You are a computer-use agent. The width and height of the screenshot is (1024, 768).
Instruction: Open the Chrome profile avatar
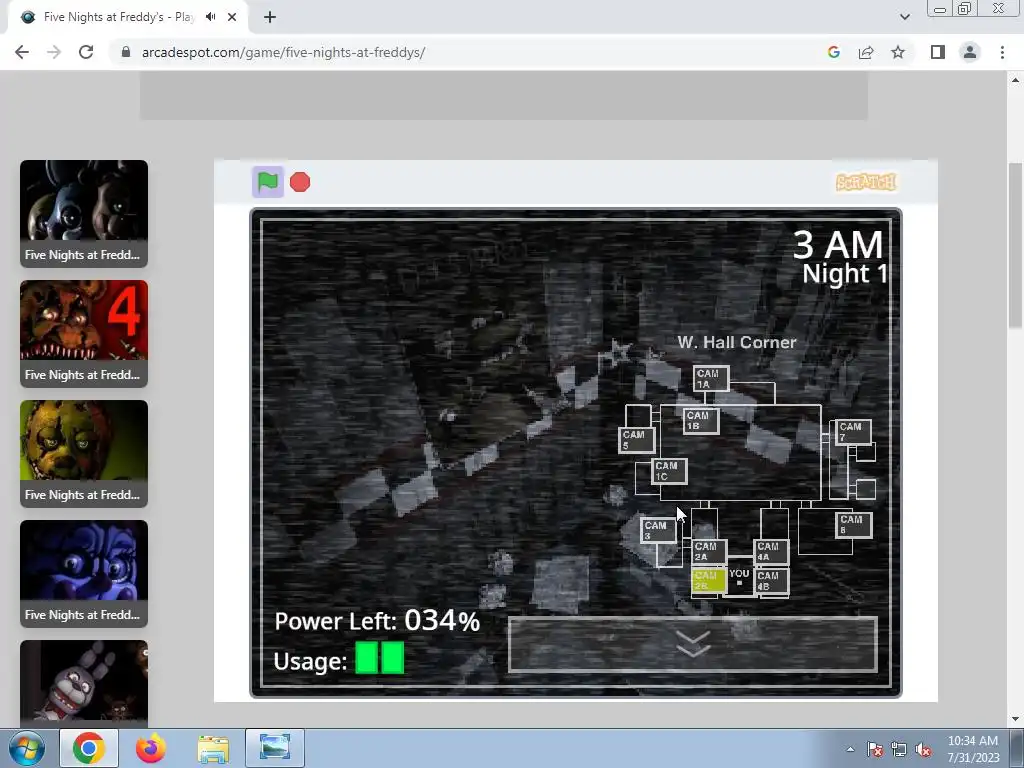[970, 52]
